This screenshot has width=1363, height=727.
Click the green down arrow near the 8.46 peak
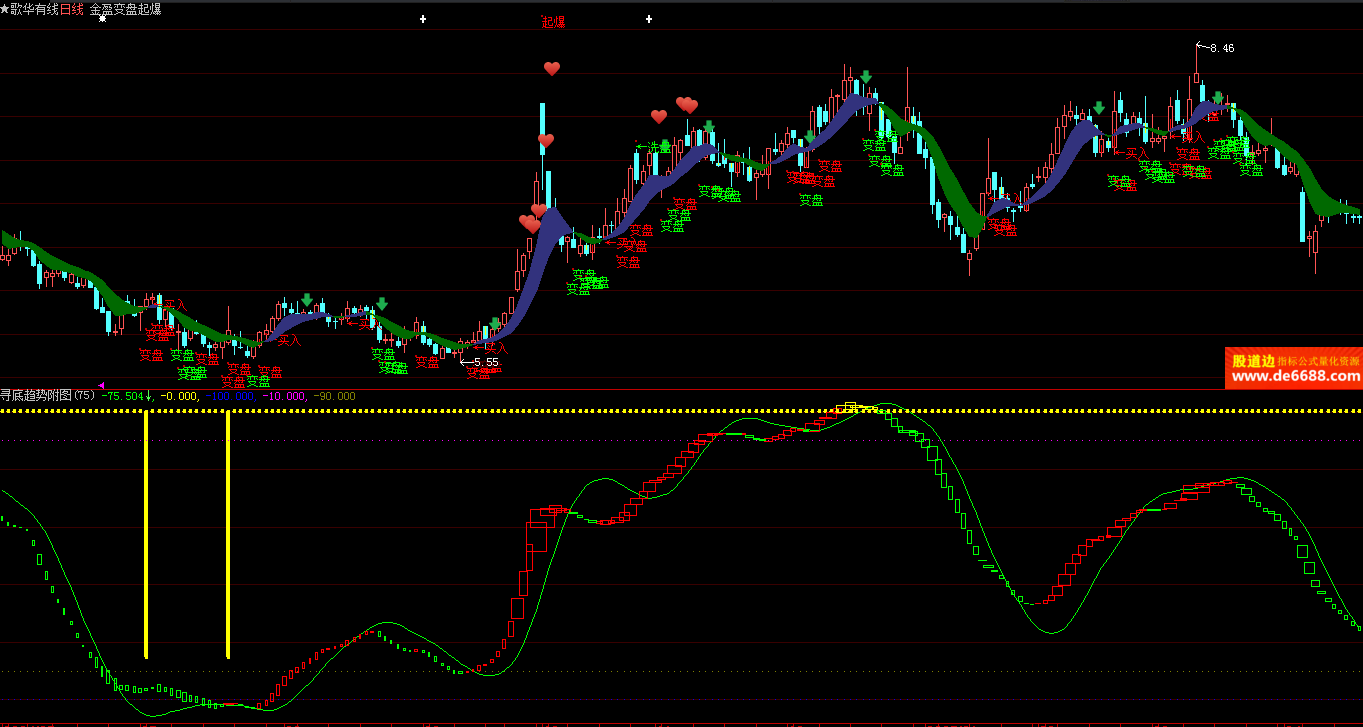tap(1217, 98)
